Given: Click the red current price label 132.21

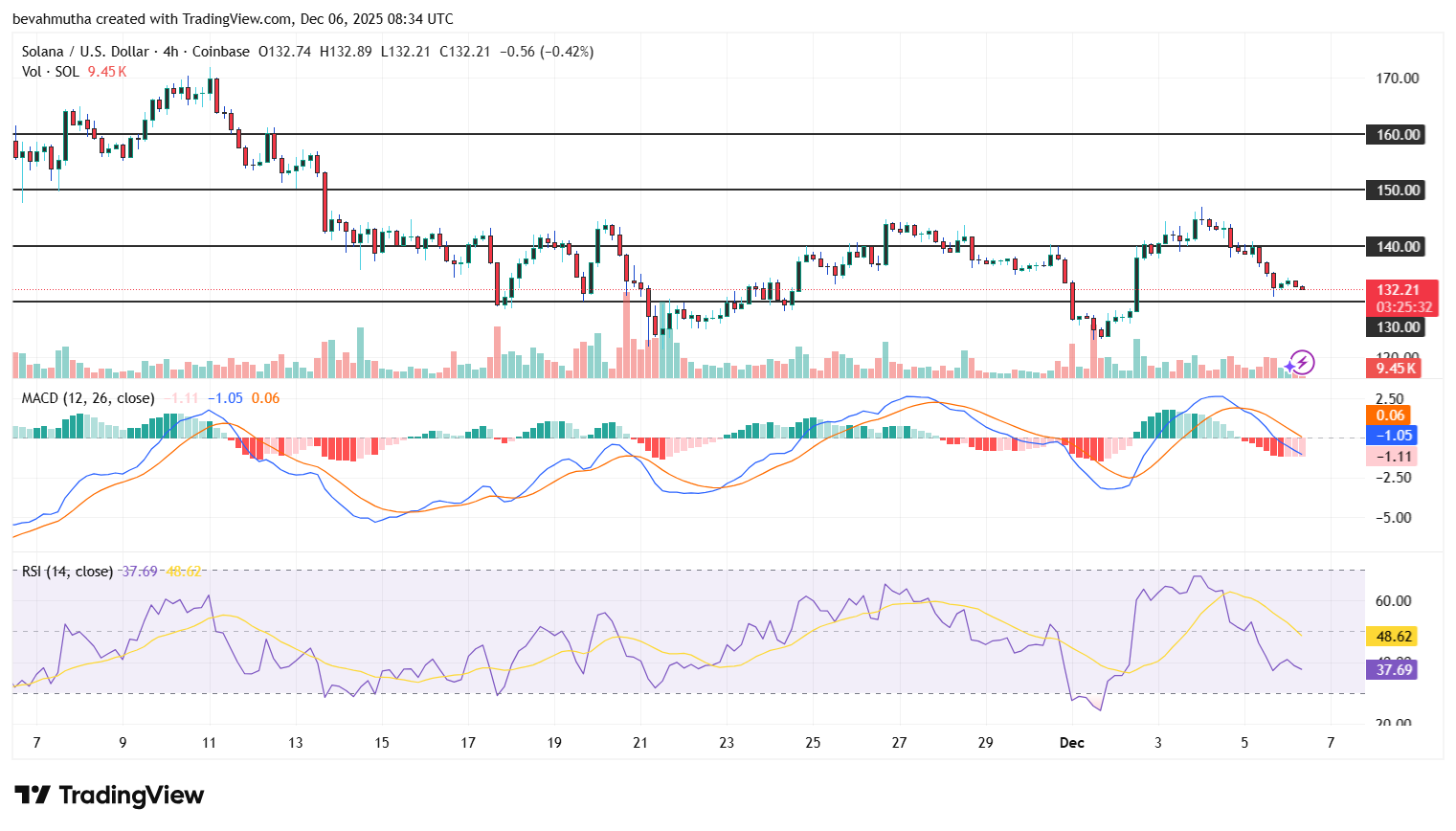Looking at the screenshot, I should coord(1399,288).
